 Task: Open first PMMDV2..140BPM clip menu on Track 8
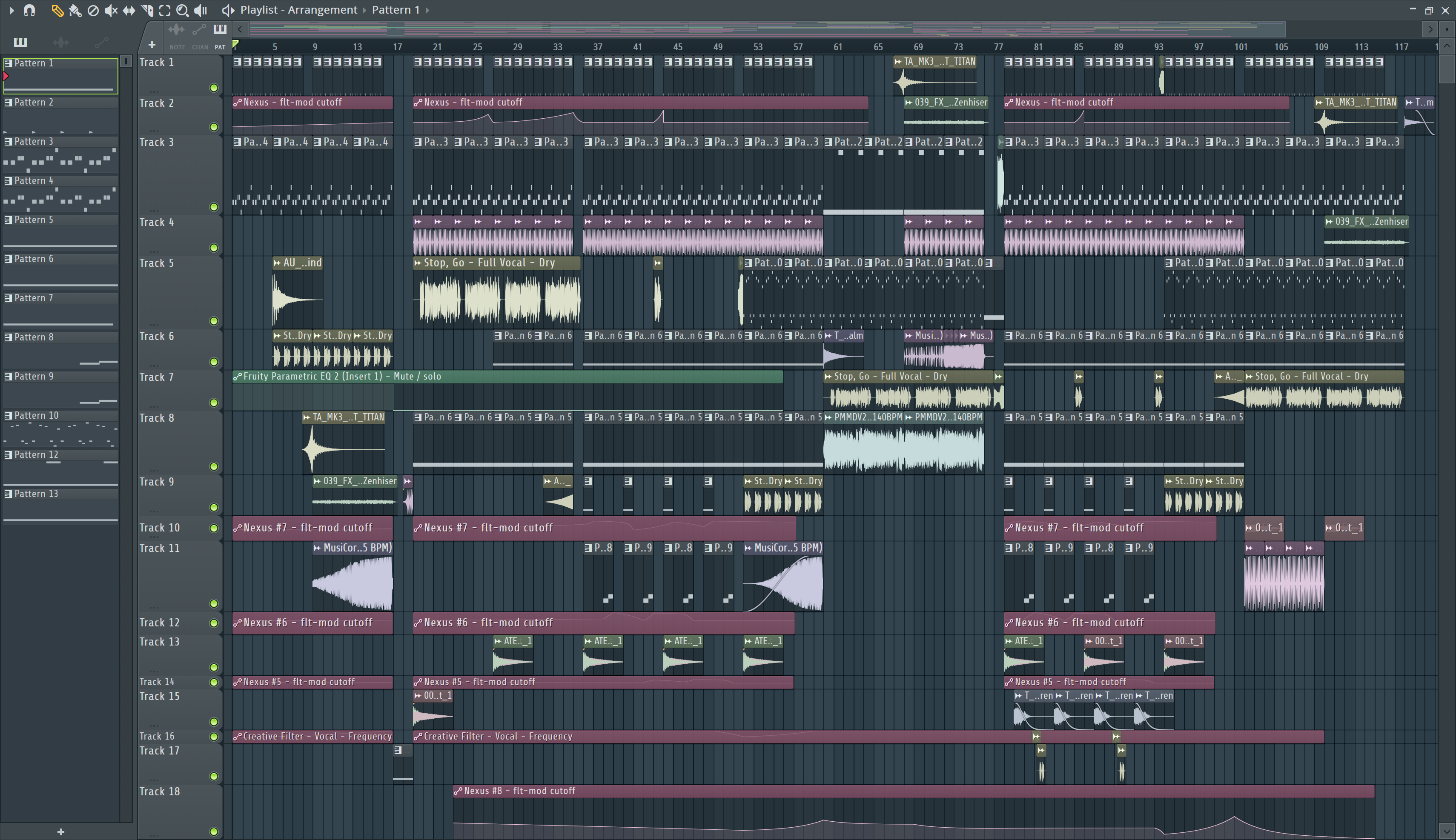(x=828, y=418)
